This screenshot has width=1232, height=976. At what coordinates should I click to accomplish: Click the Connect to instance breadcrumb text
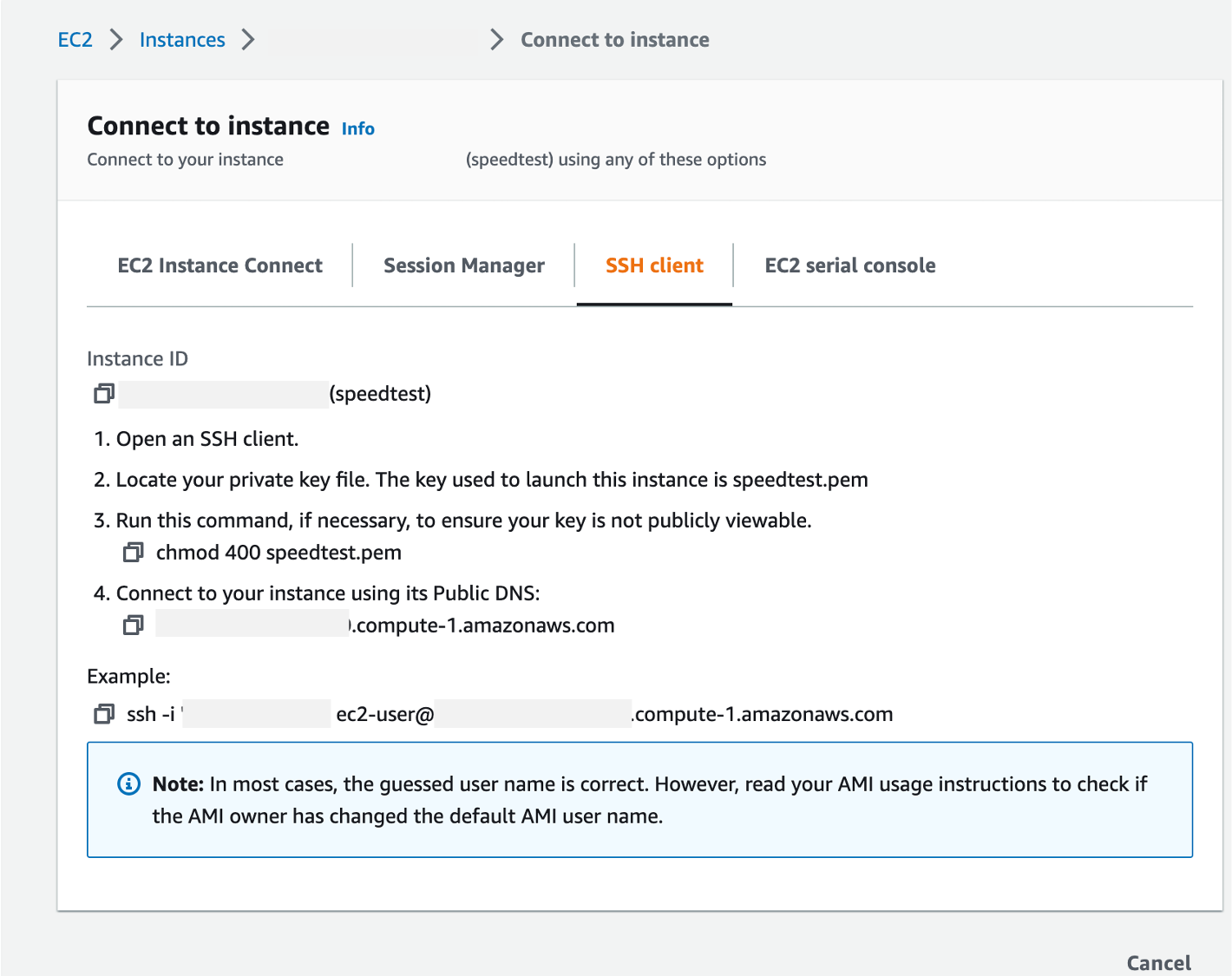(x=615, y=40)
